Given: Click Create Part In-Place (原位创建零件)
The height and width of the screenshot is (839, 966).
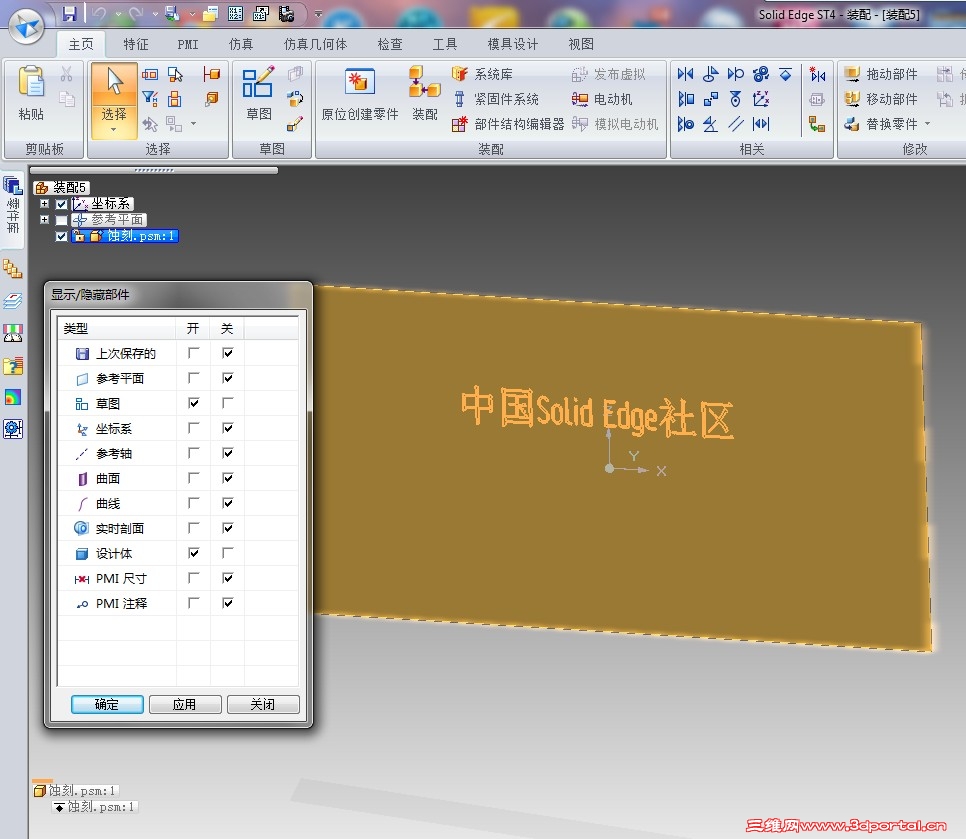Looking at the screenshot, I should pos(360,94).
